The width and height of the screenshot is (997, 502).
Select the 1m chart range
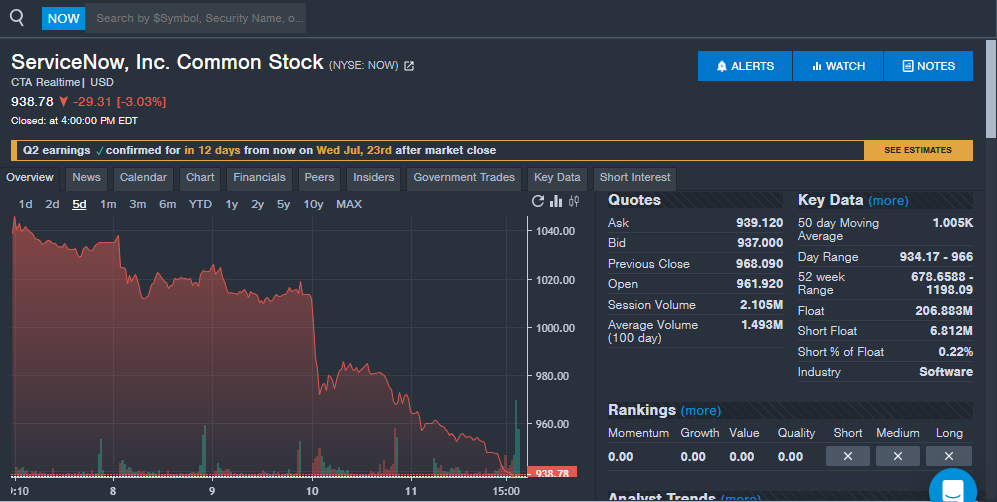pos(108,205)
